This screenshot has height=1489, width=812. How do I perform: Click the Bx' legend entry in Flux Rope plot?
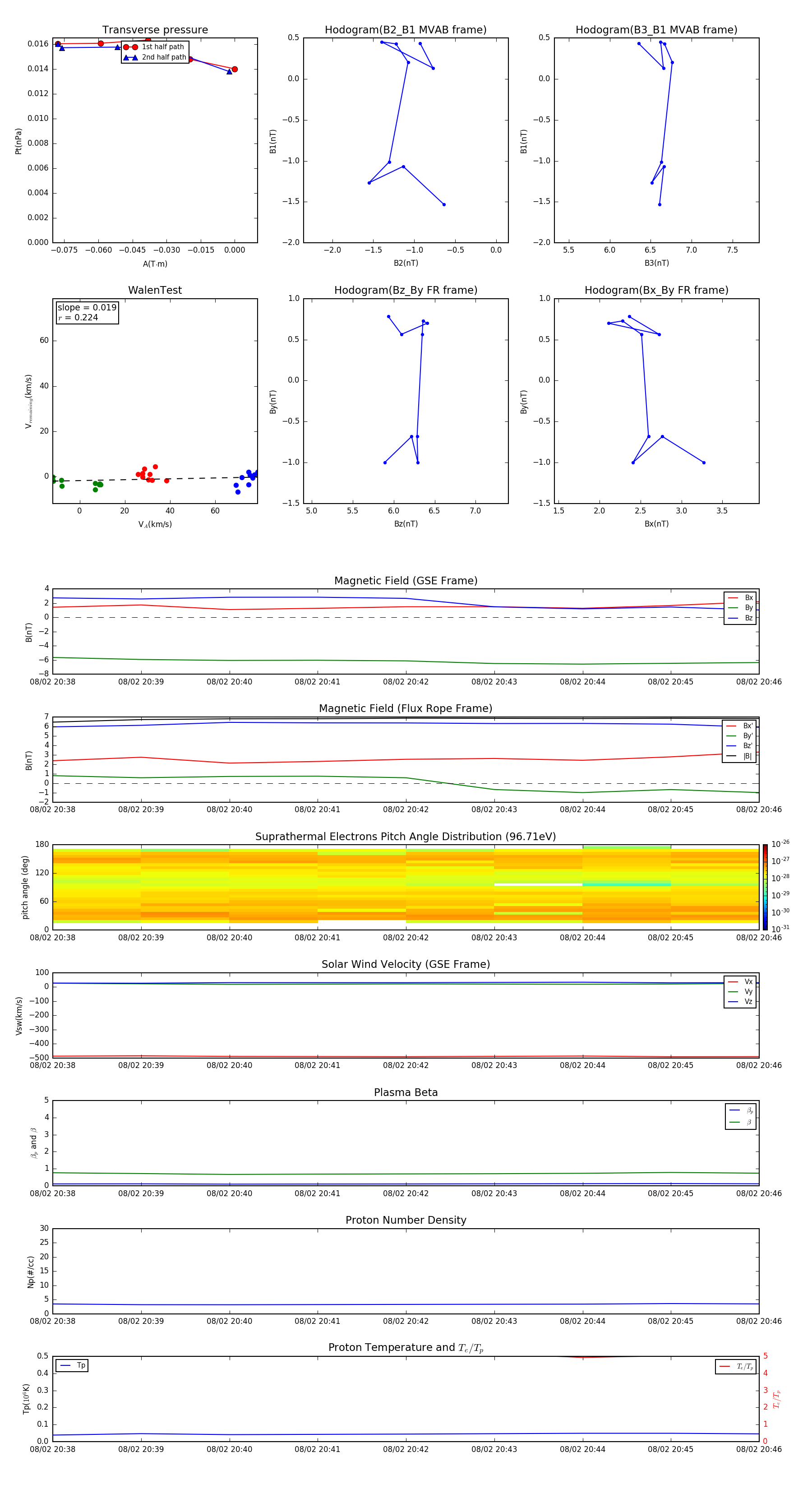tap(740, 726)
